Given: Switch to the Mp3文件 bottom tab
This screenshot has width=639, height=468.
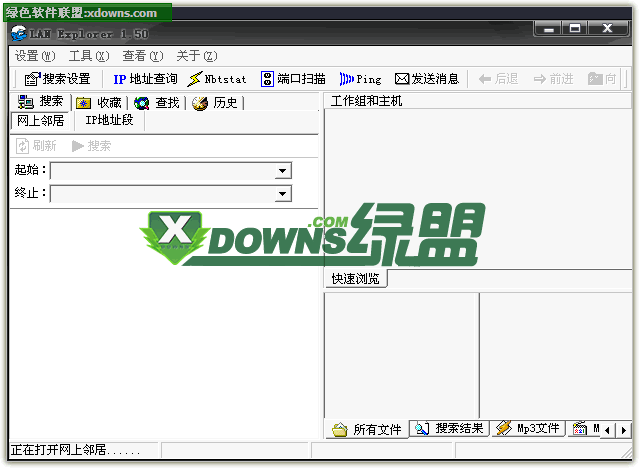Looking at the screenshot, I should coord(528,428).
